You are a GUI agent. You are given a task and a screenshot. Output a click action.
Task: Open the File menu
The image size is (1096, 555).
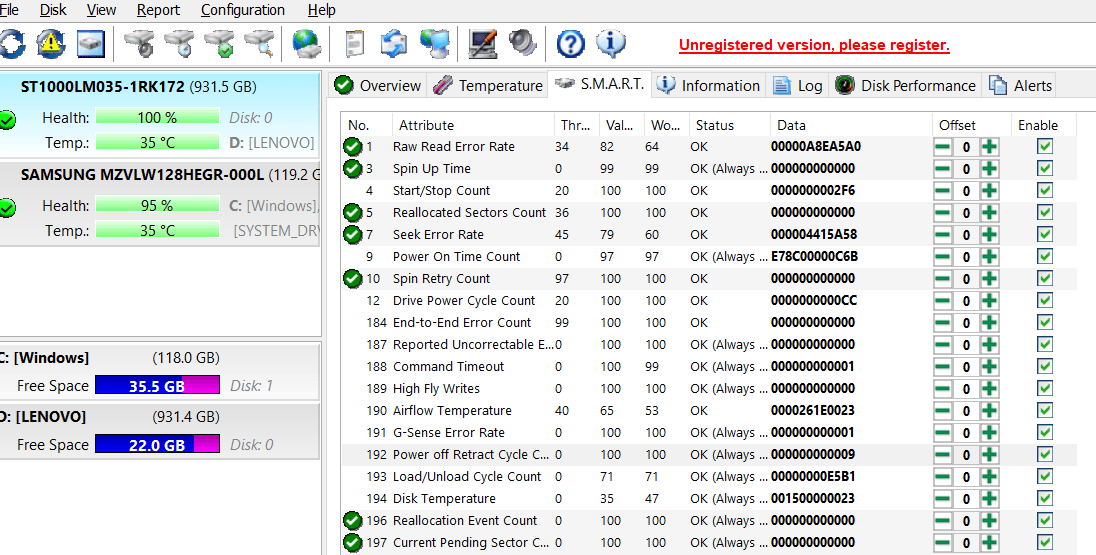coord(9,10)
